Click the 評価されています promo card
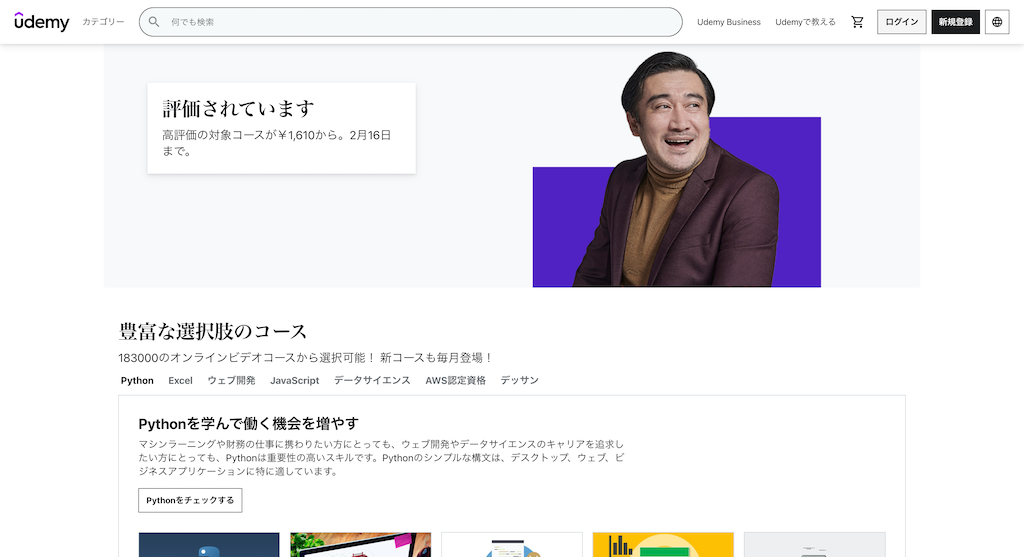This screenshot has width=1024, height=557. [281, 128]
